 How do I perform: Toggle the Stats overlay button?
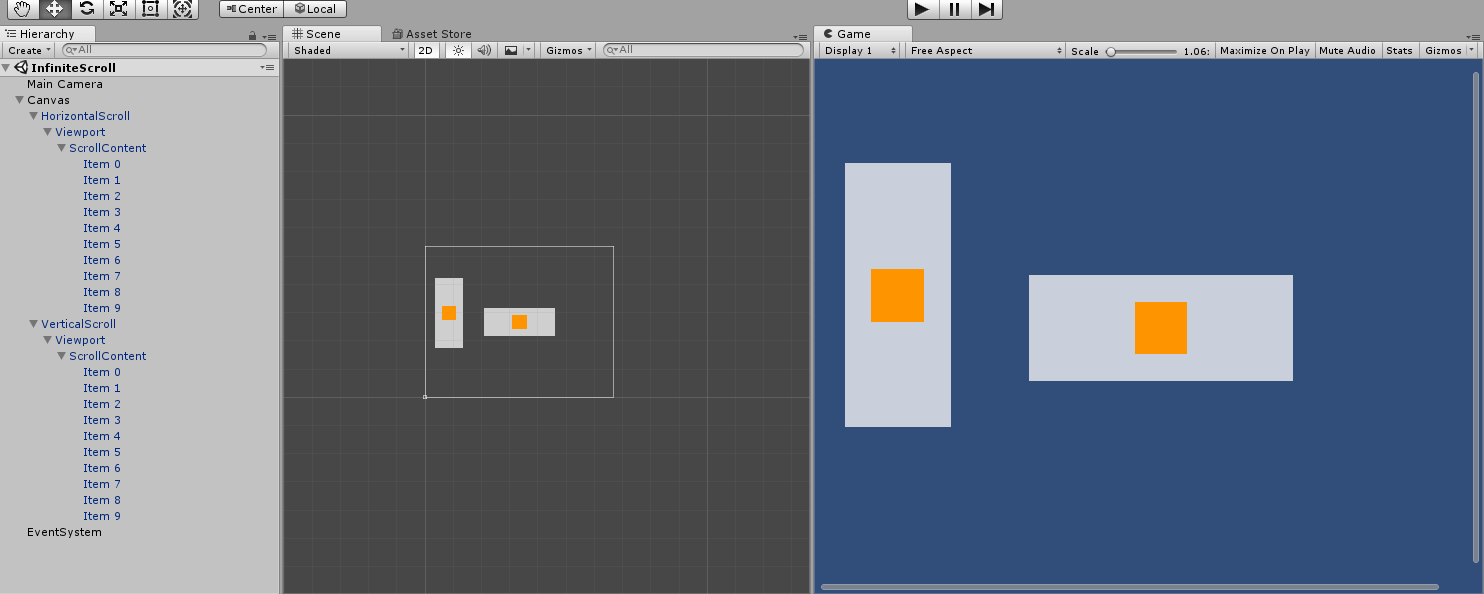click(1400, 50)
